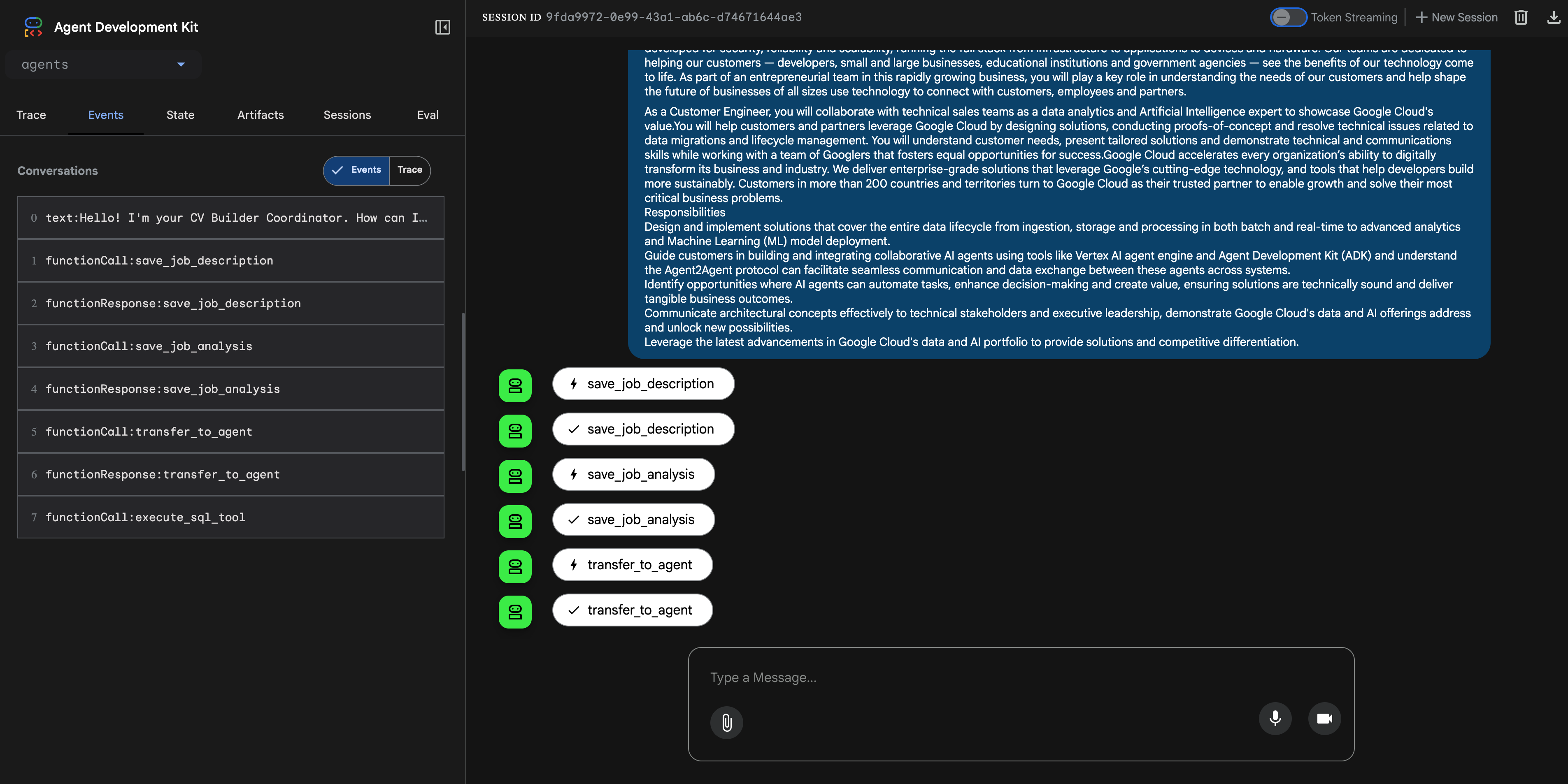This screenshot has height=784, width=1568.
Task: Export session using download icon
Action: tap(1554, 18)
